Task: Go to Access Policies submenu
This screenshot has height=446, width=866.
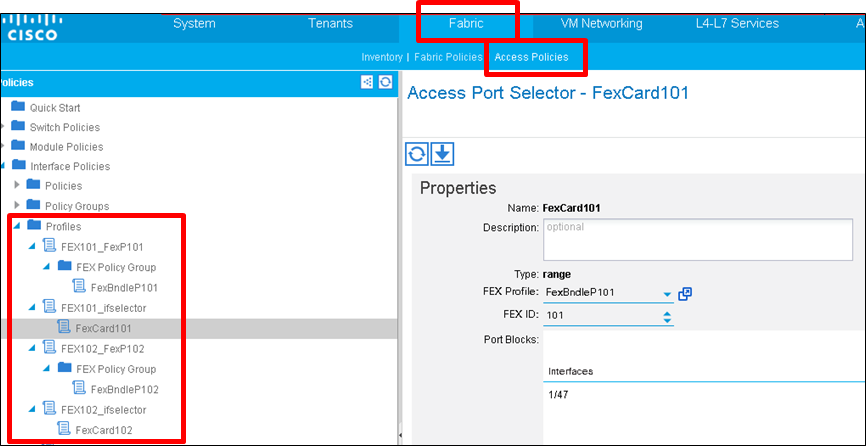Action: (531, 57)
